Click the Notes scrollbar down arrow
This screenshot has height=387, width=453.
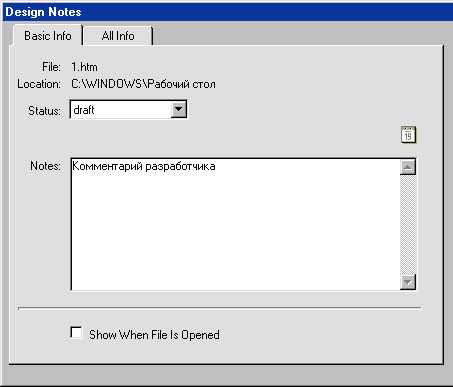408,282
